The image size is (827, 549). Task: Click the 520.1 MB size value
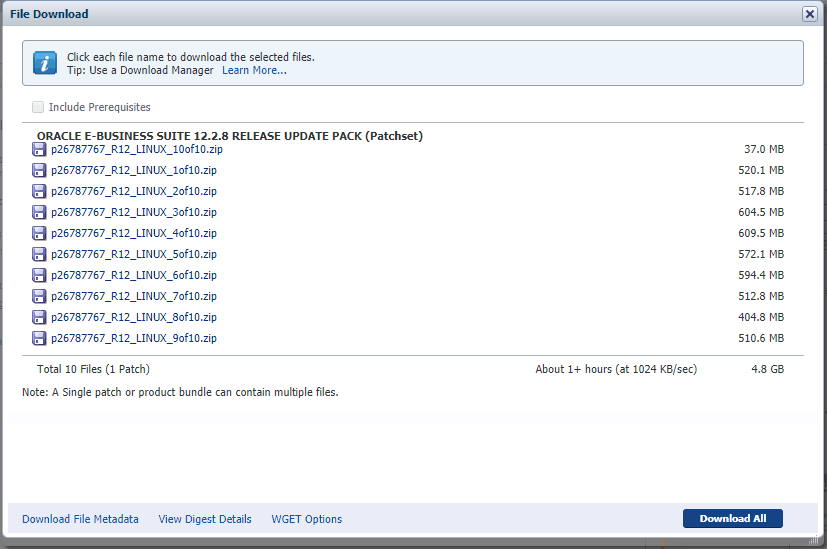tap(761, 170)
